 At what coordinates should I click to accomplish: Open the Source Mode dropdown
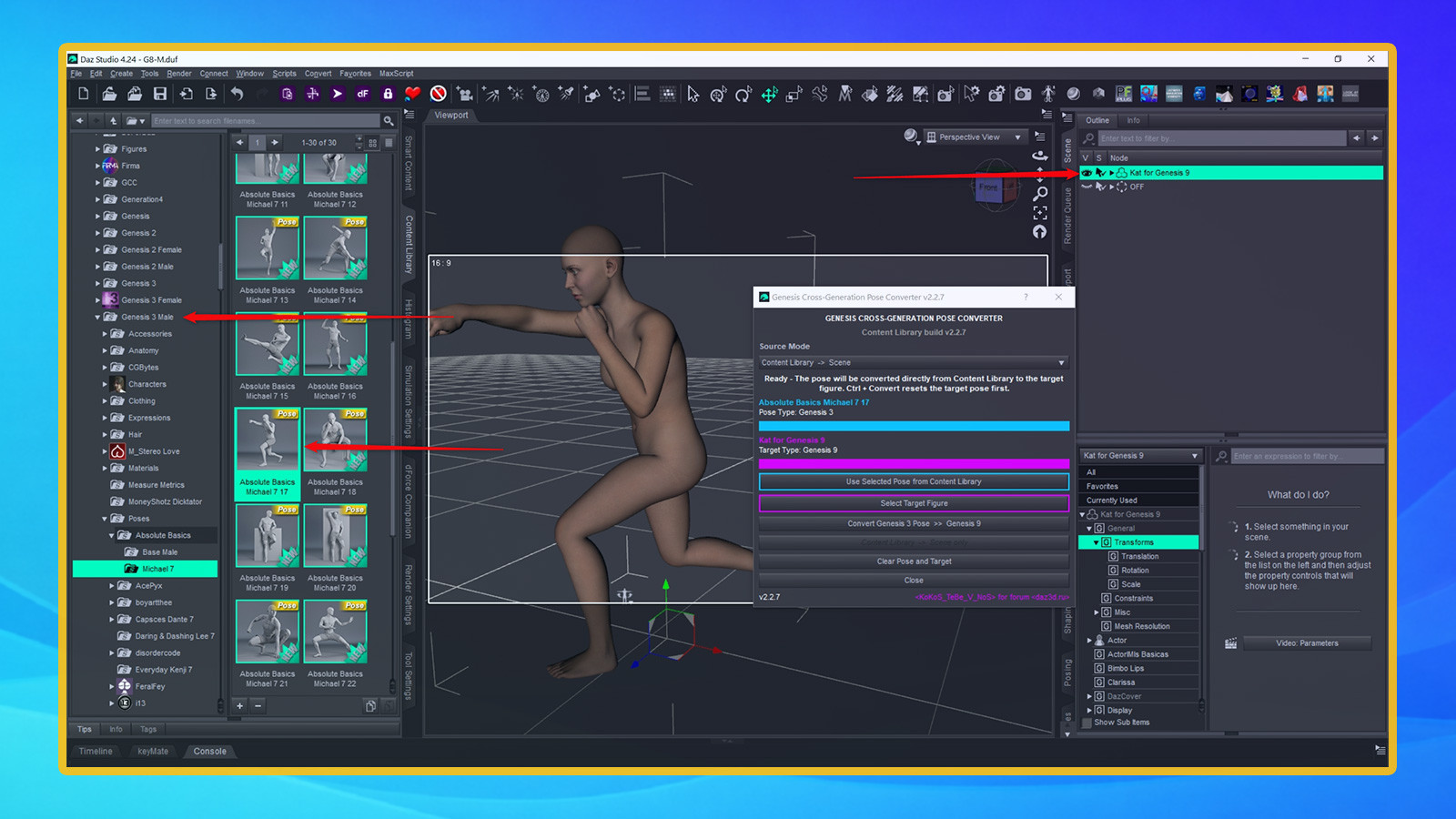tap(914, 362)
